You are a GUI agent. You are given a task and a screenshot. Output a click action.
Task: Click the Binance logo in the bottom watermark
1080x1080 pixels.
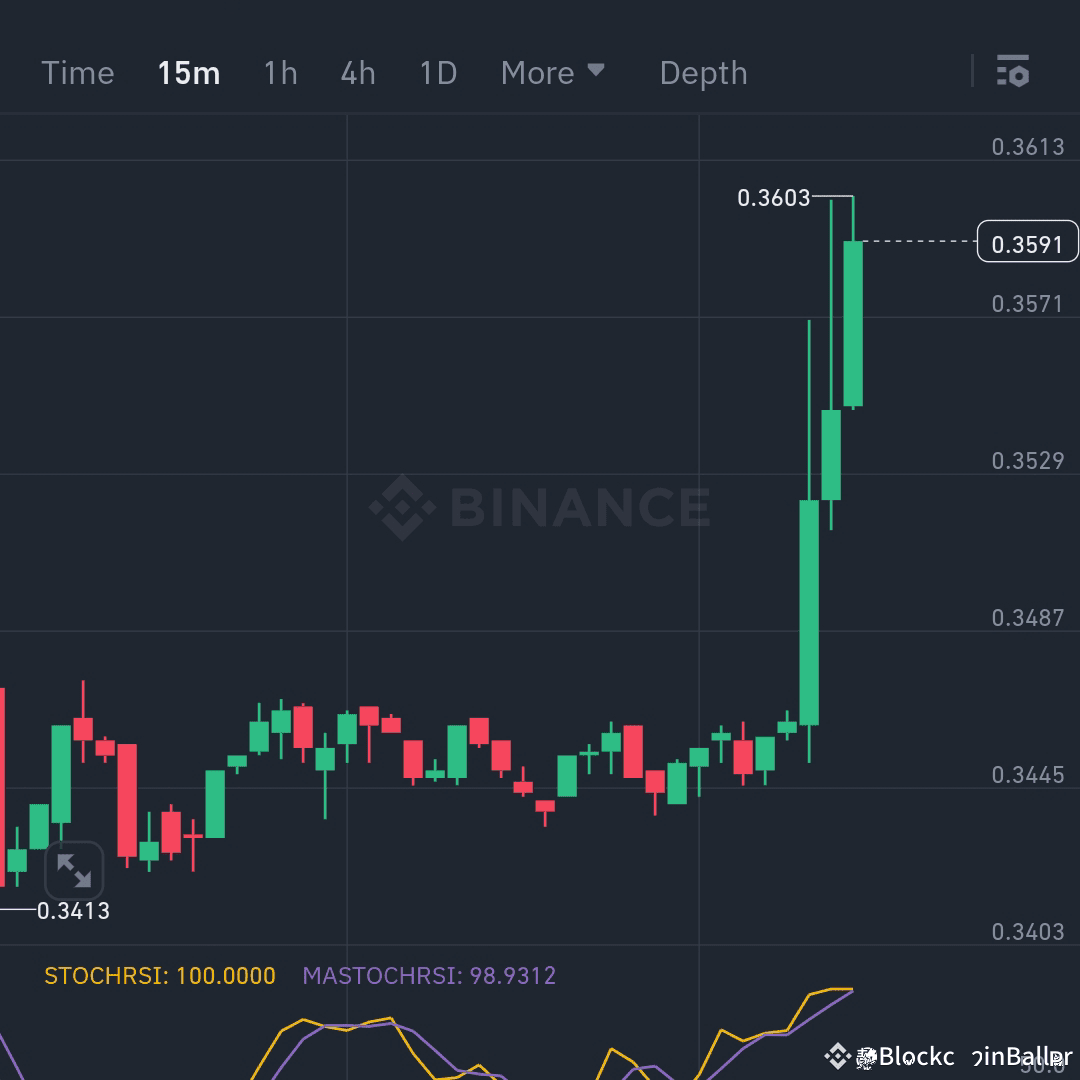coord(838,1056)
